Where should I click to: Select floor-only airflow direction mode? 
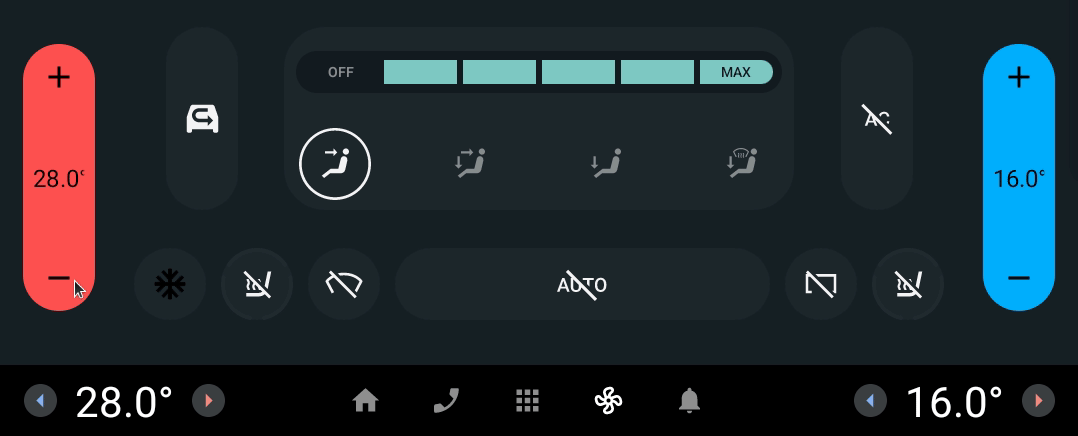pyautogui.click(x=606, y=164)
